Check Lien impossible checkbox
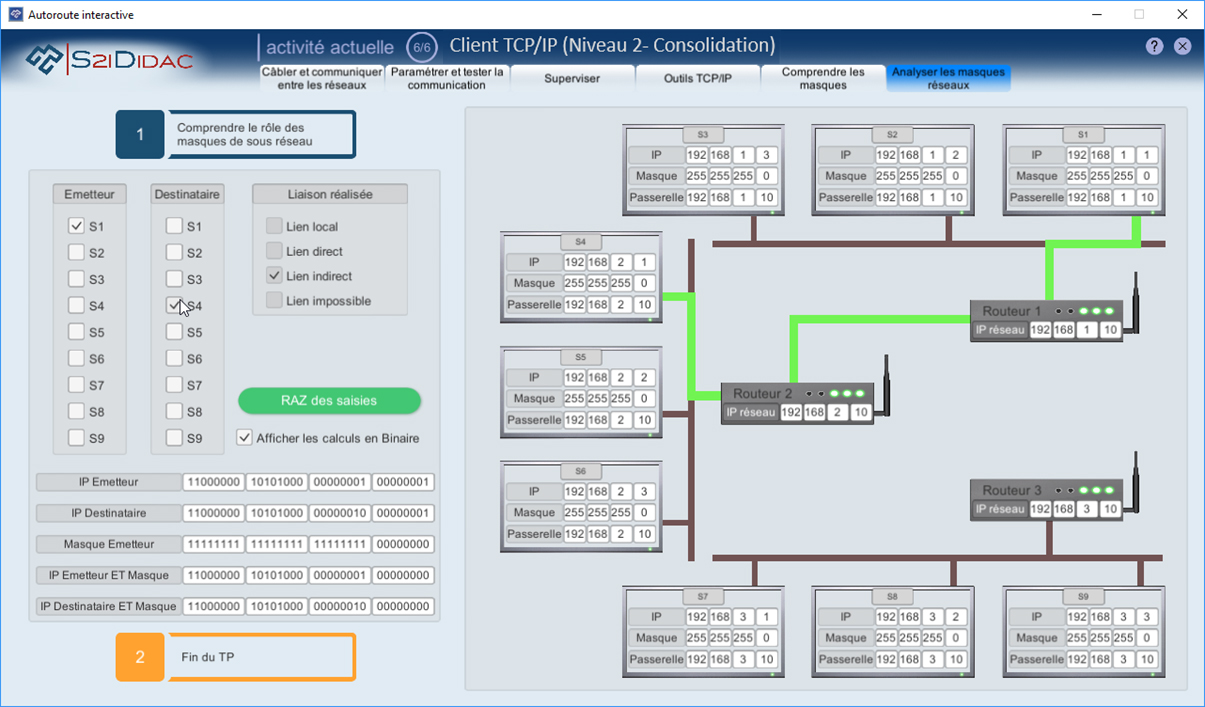Image resolution: width=1205 pixels, height=707 pixels. [x=274, y=300]
